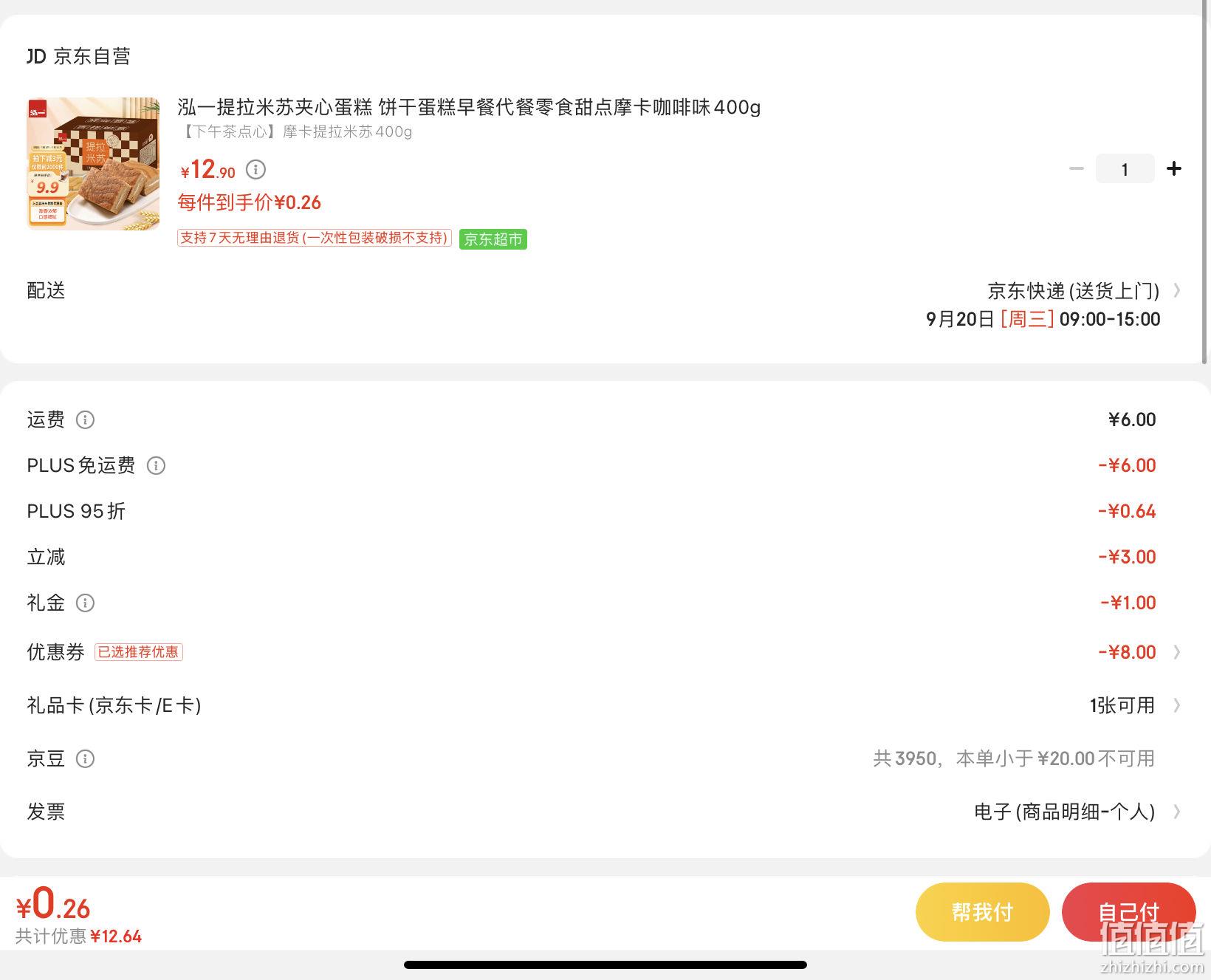Expand the 发票 invoice options chevron
Viewport: 1211px width, 980px height.
1177,812
